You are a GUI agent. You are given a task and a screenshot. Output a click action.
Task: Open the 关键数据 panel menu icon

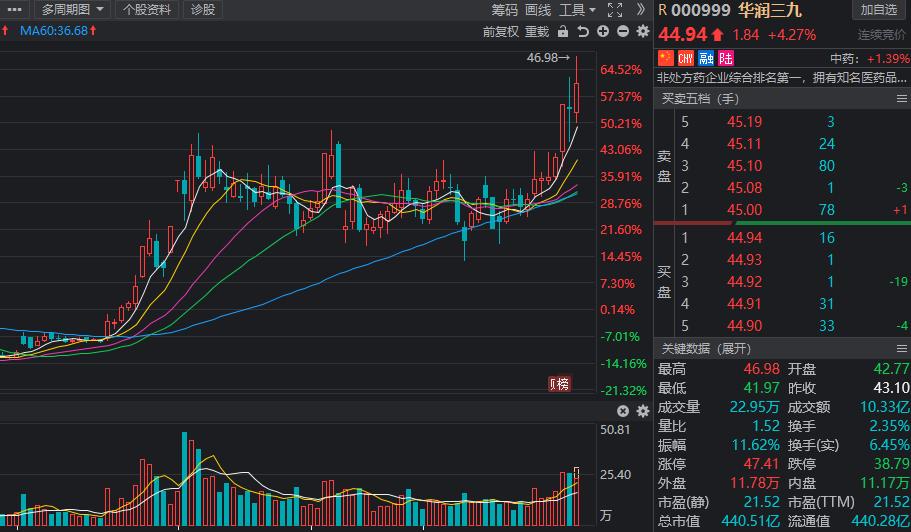point(902,348)
